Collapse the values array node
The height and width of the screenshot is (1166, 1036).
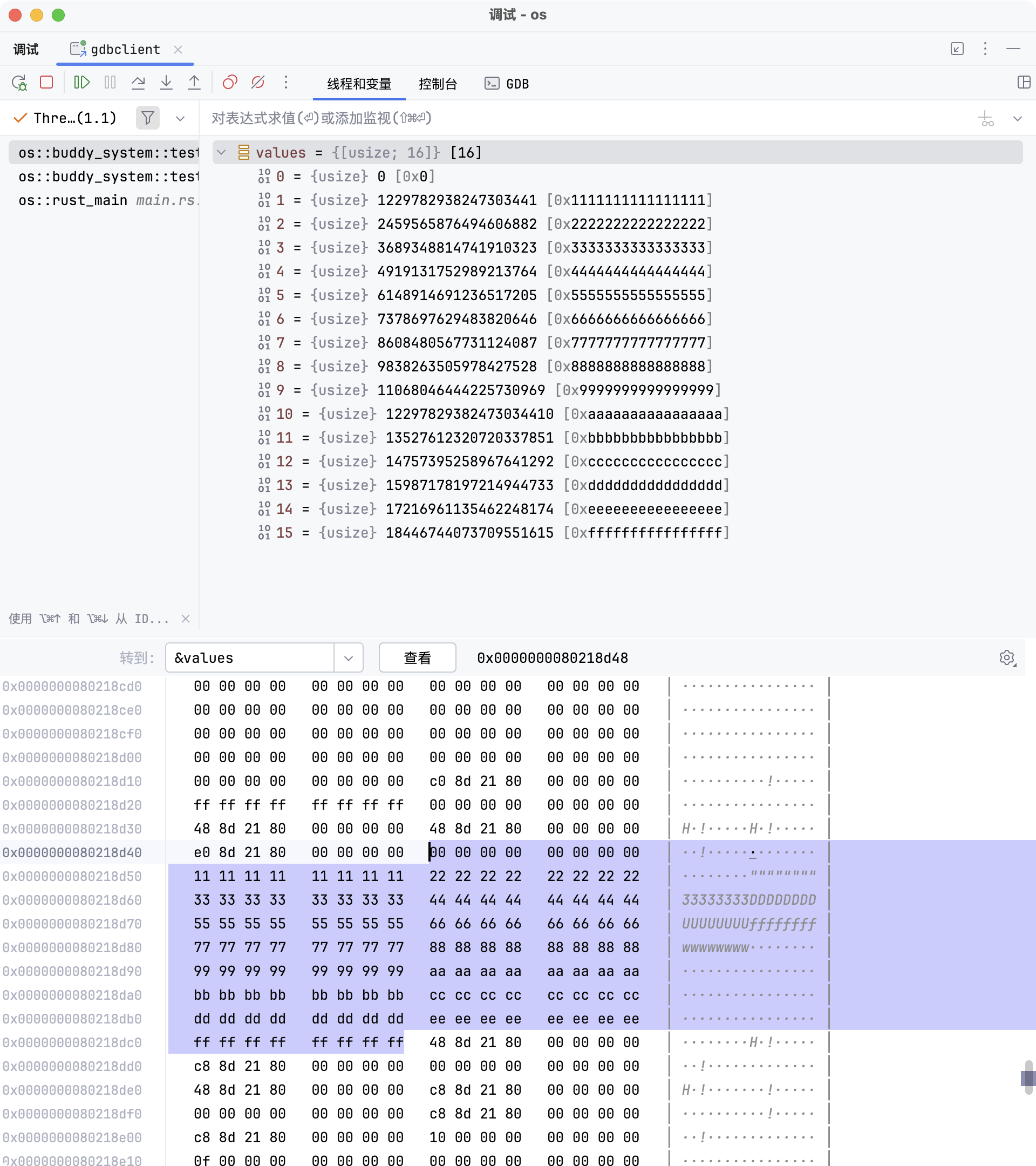(x=222, y=153)
